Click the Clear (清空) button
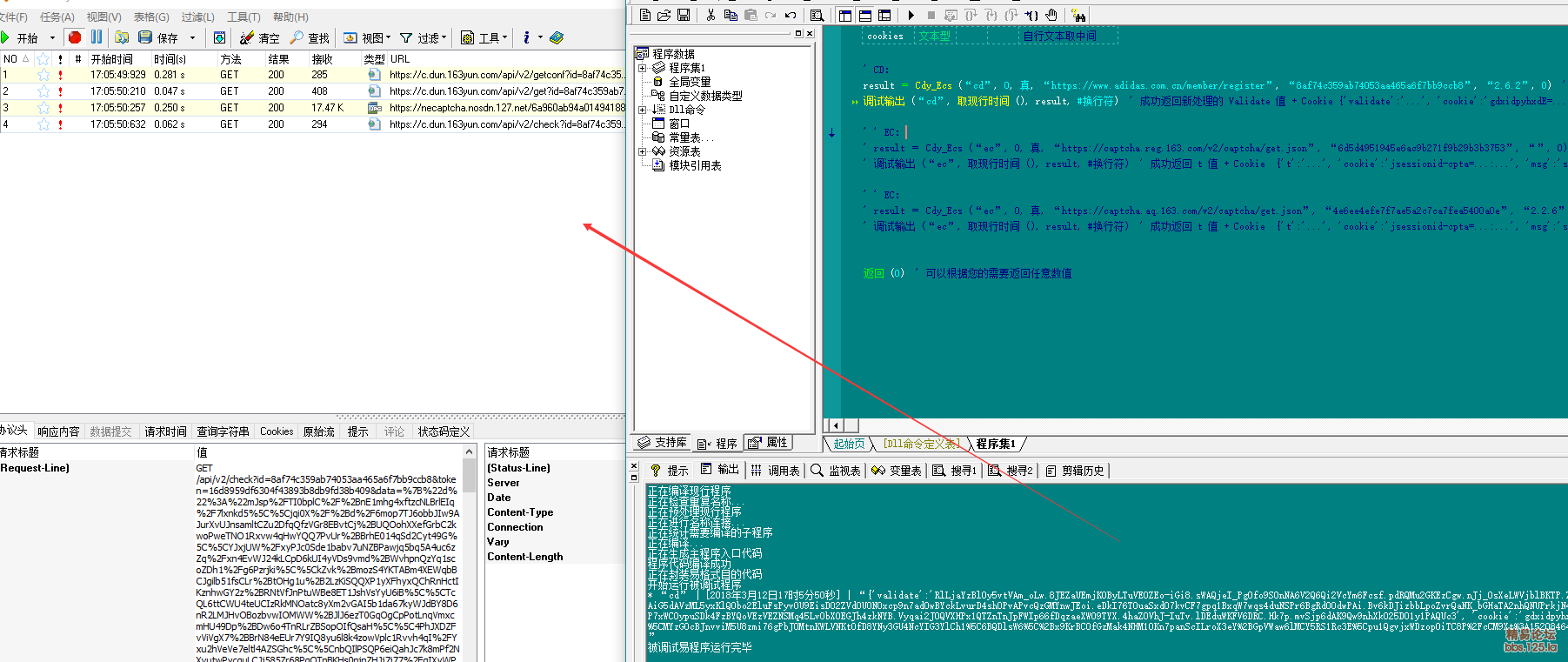 point(260,37)
